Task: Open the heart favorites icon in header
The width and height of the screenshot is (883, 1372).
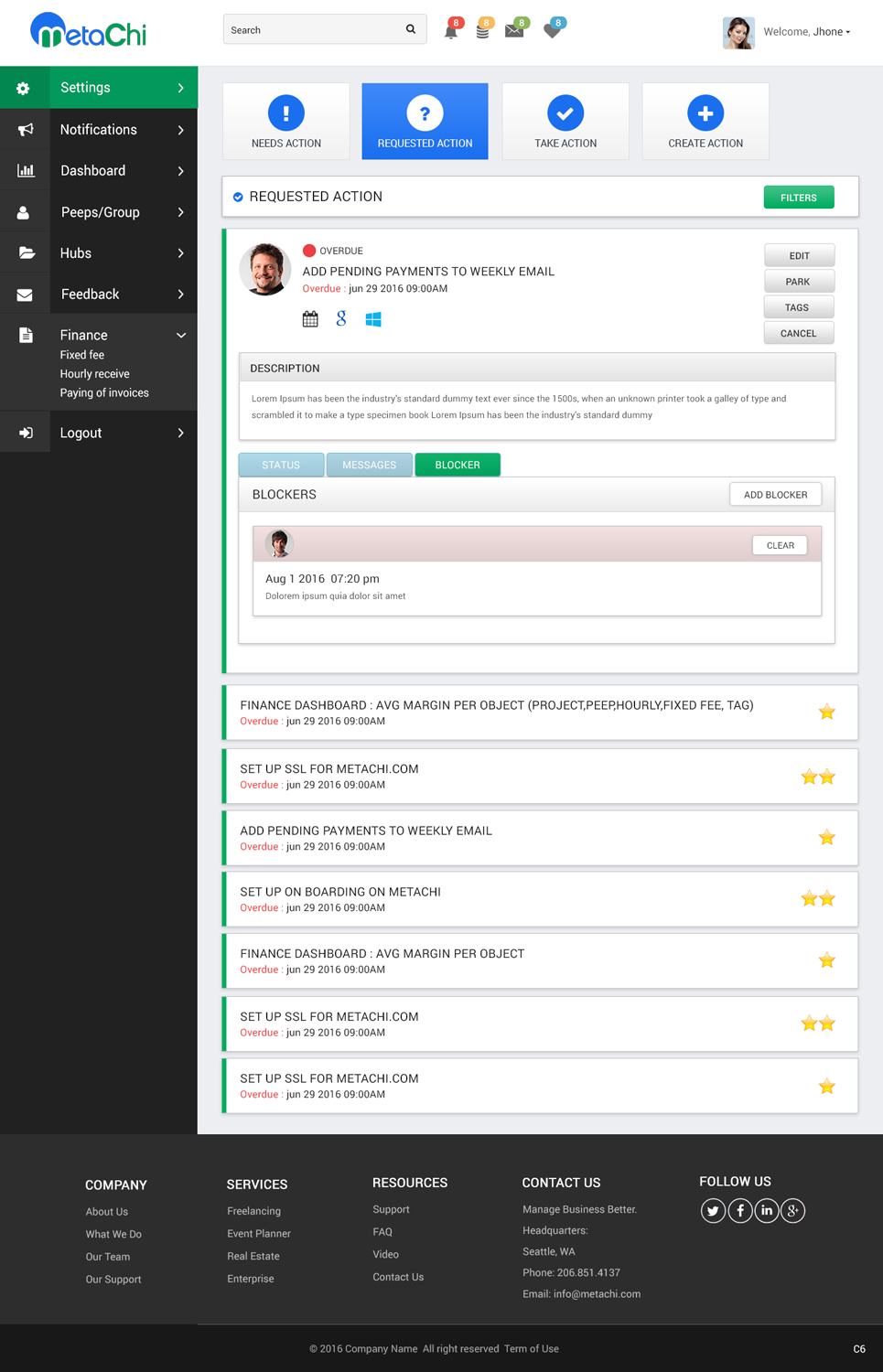Action: point(552,31)
